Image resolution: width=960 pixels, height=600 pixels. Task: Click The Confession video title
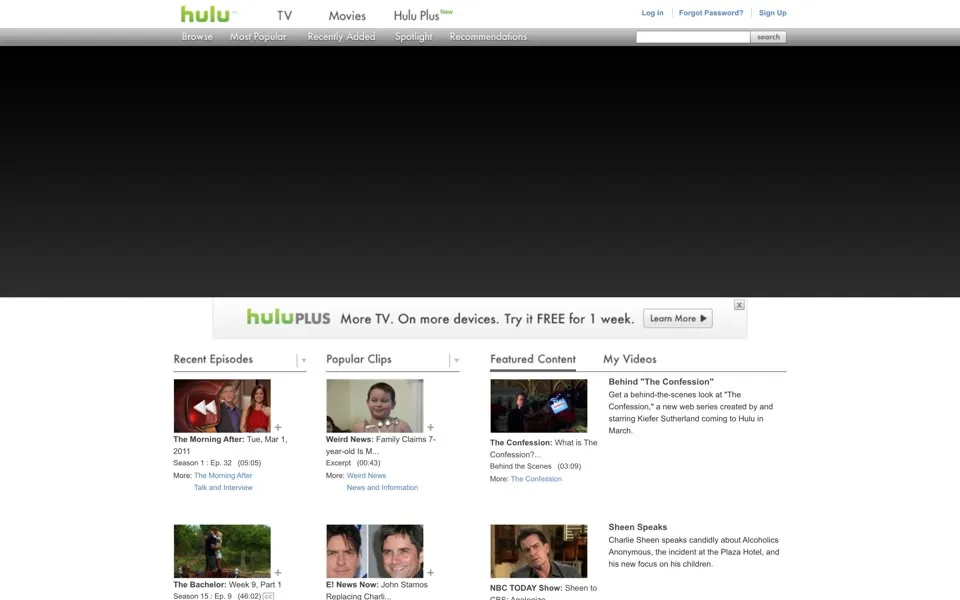click(x=543, y=448)
